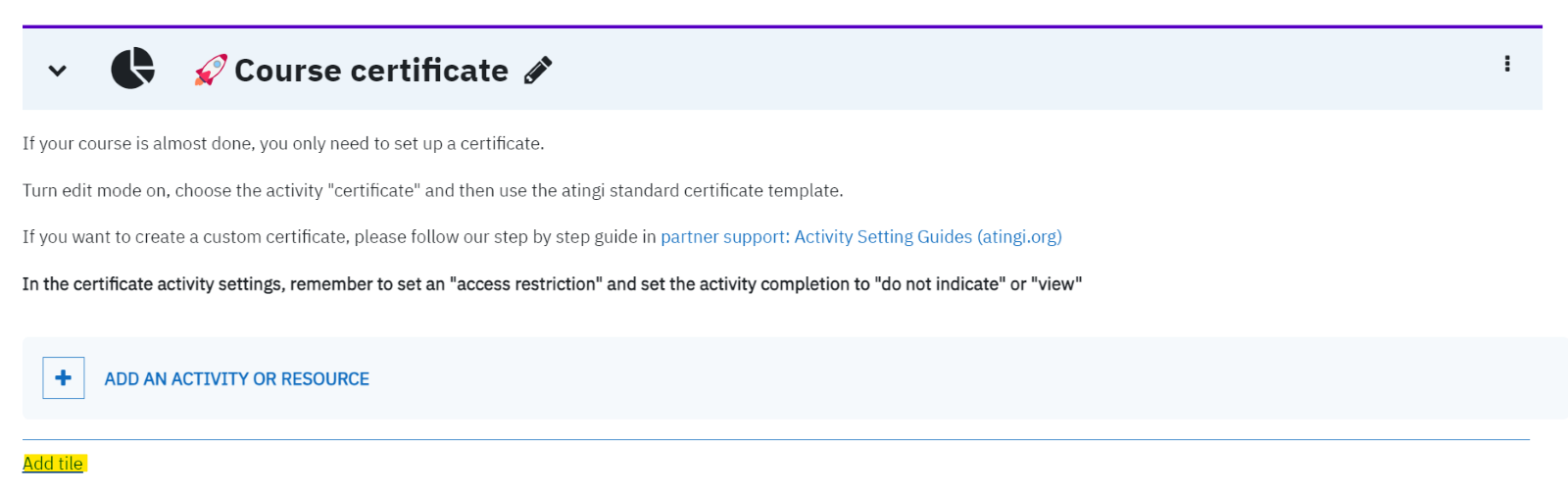Click the plus icon to add activity

[64, 378]
